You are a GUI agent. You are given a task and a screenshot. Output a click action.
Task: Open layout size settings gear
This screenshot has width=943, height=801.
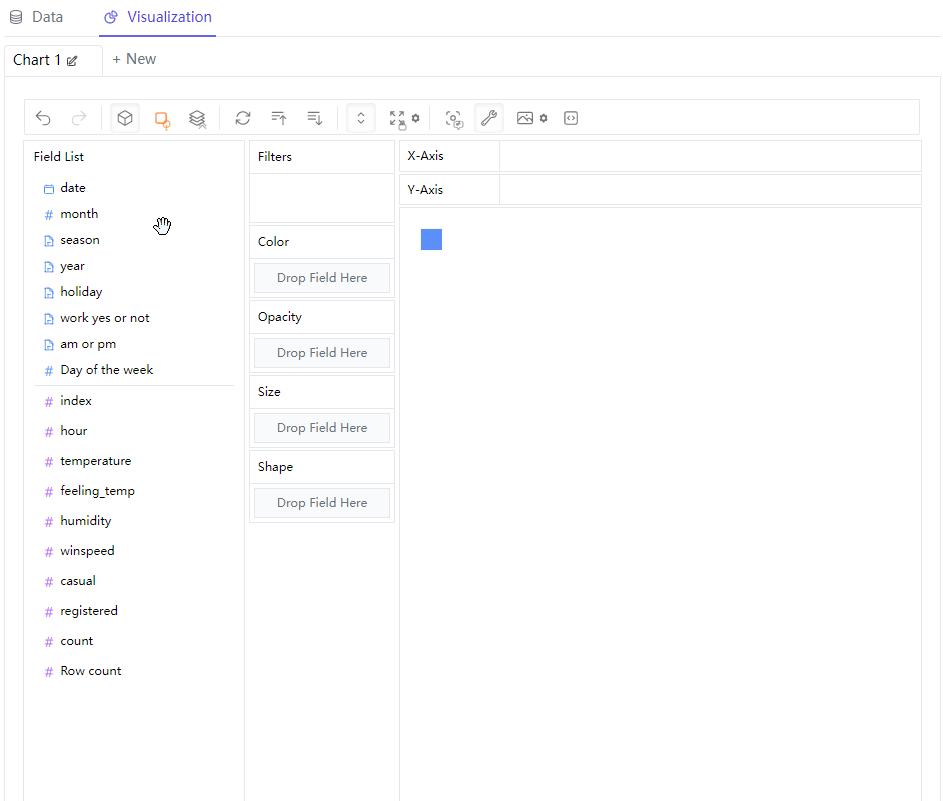(x=416, y=118)
